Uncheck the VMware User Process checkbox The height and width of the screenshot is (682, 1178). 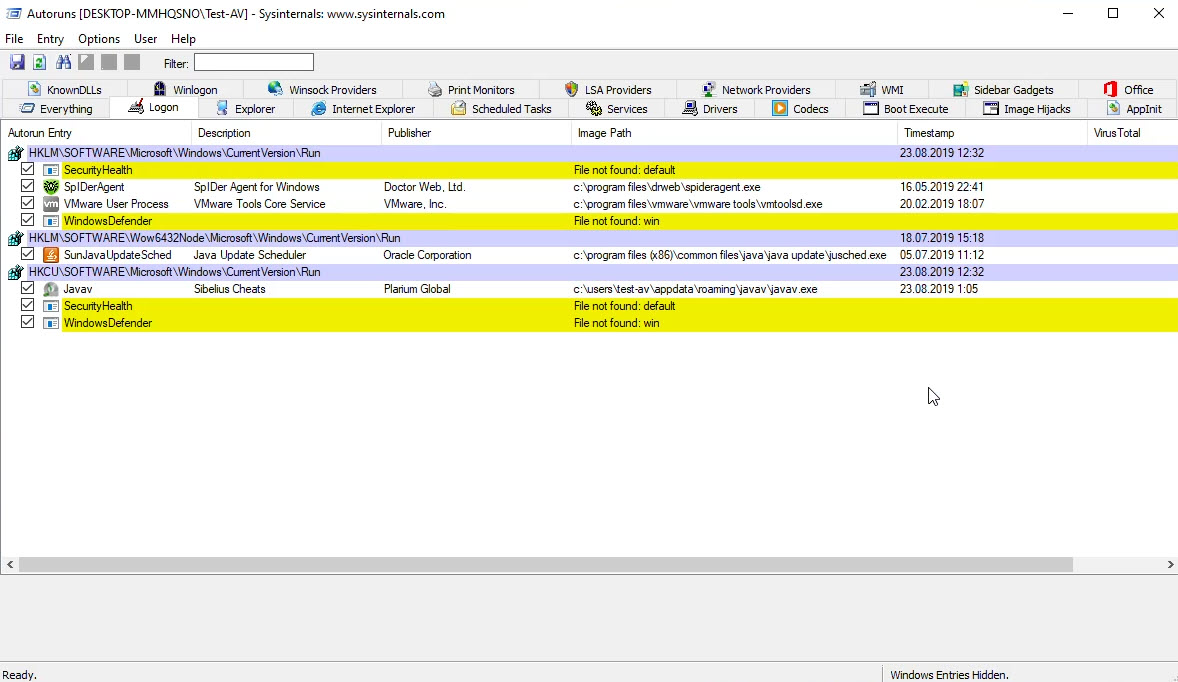coord(28,203)
